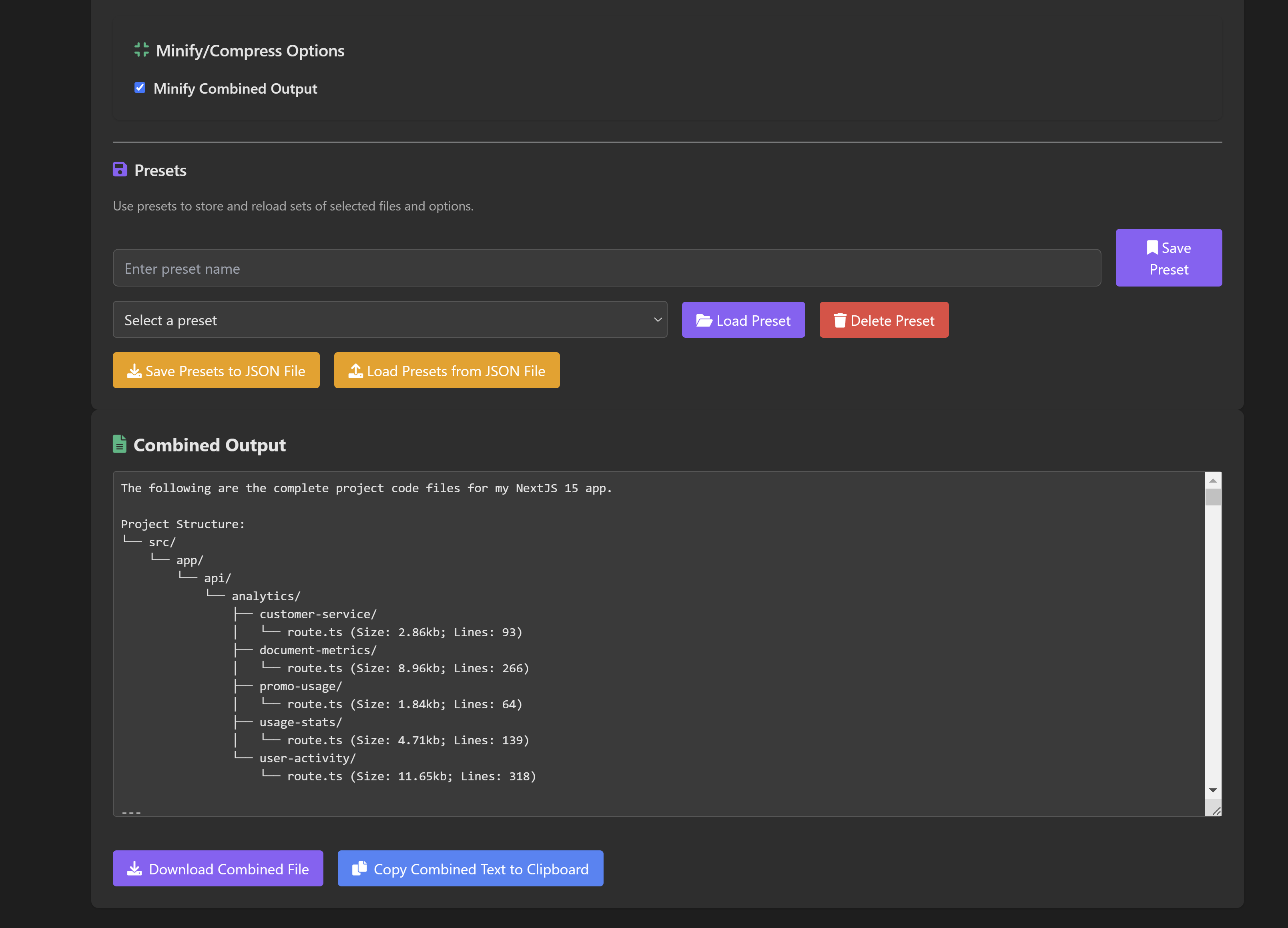Uncheck Minify Combined Output checkbox
This screenshot has width=1288, height=928.
[140, 88]
